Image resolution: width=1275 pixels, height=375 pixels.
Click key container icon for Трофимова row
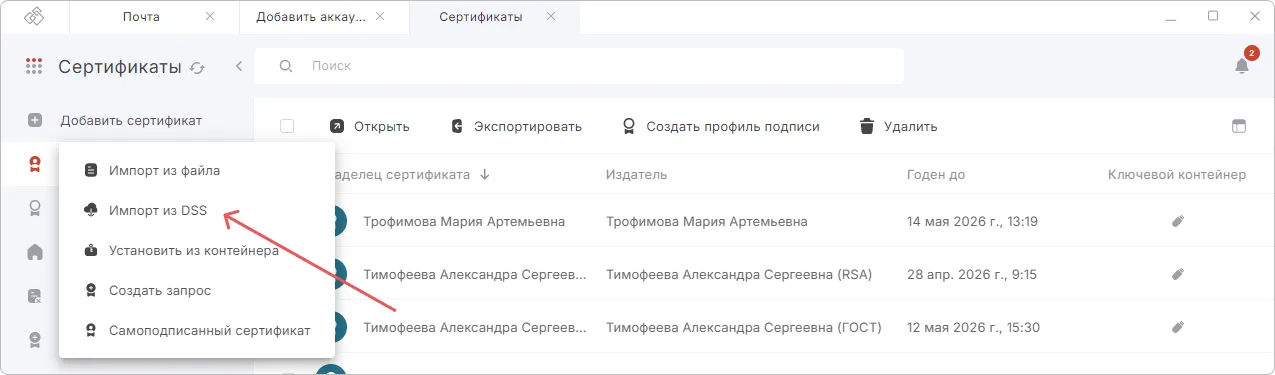pyautogui.click(x=1178, y=221)
